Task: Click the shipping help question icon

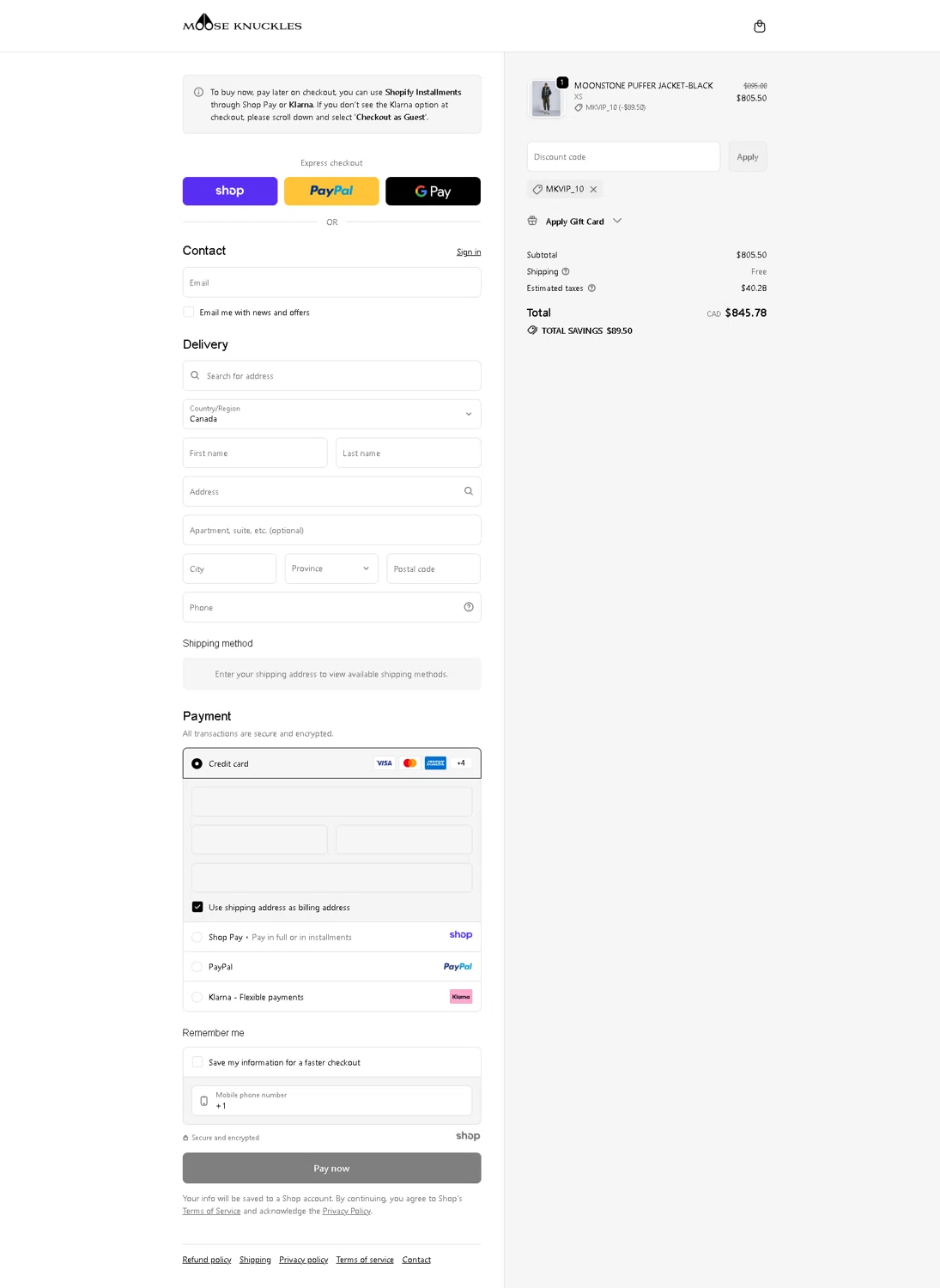Action: click(x=566, y=271)
